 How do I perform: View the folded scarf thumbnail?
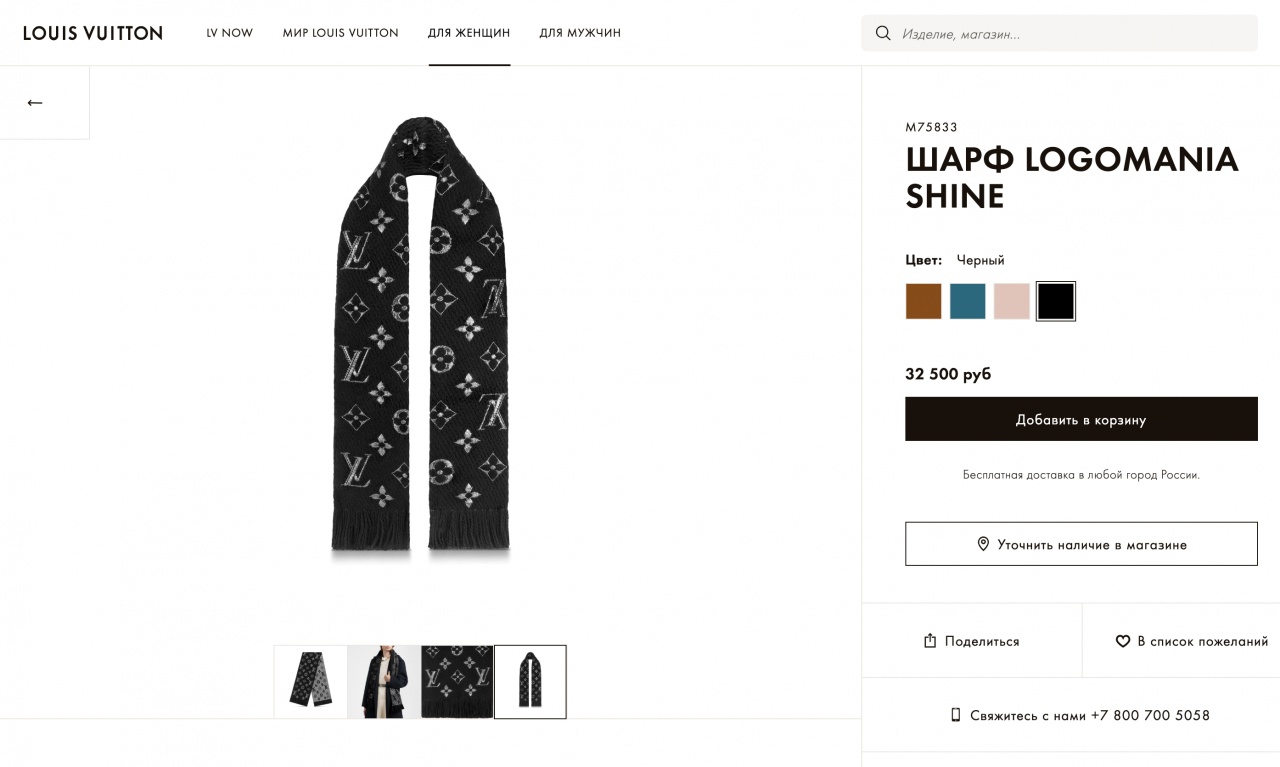click(311, 681)
